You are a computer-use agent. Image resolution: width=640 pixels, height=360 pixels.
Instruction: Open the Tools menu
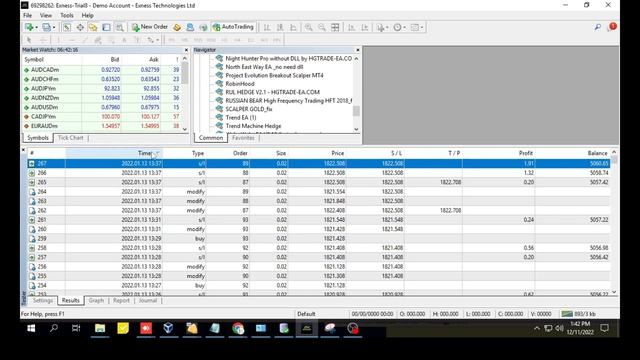[x=67, y=15]
